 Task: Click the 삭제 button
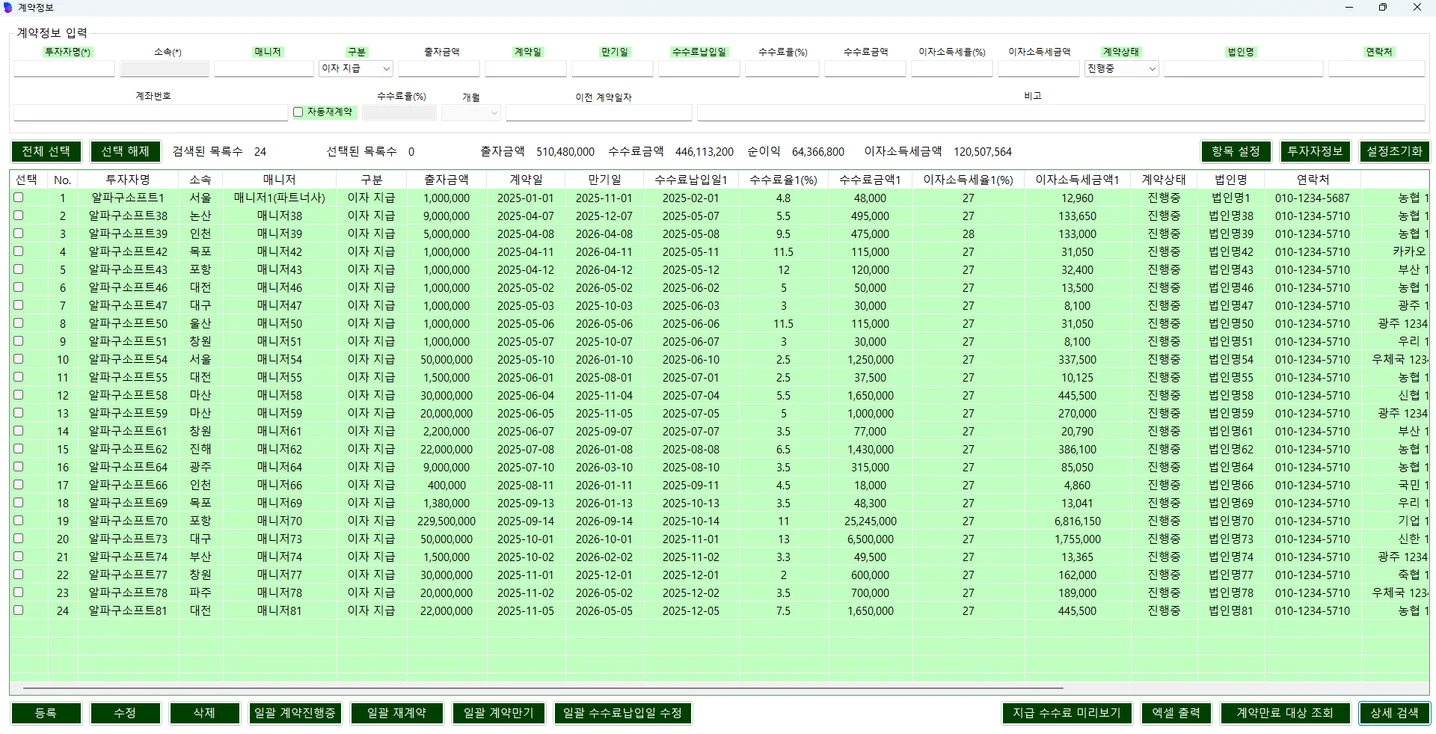pos(204,713)
